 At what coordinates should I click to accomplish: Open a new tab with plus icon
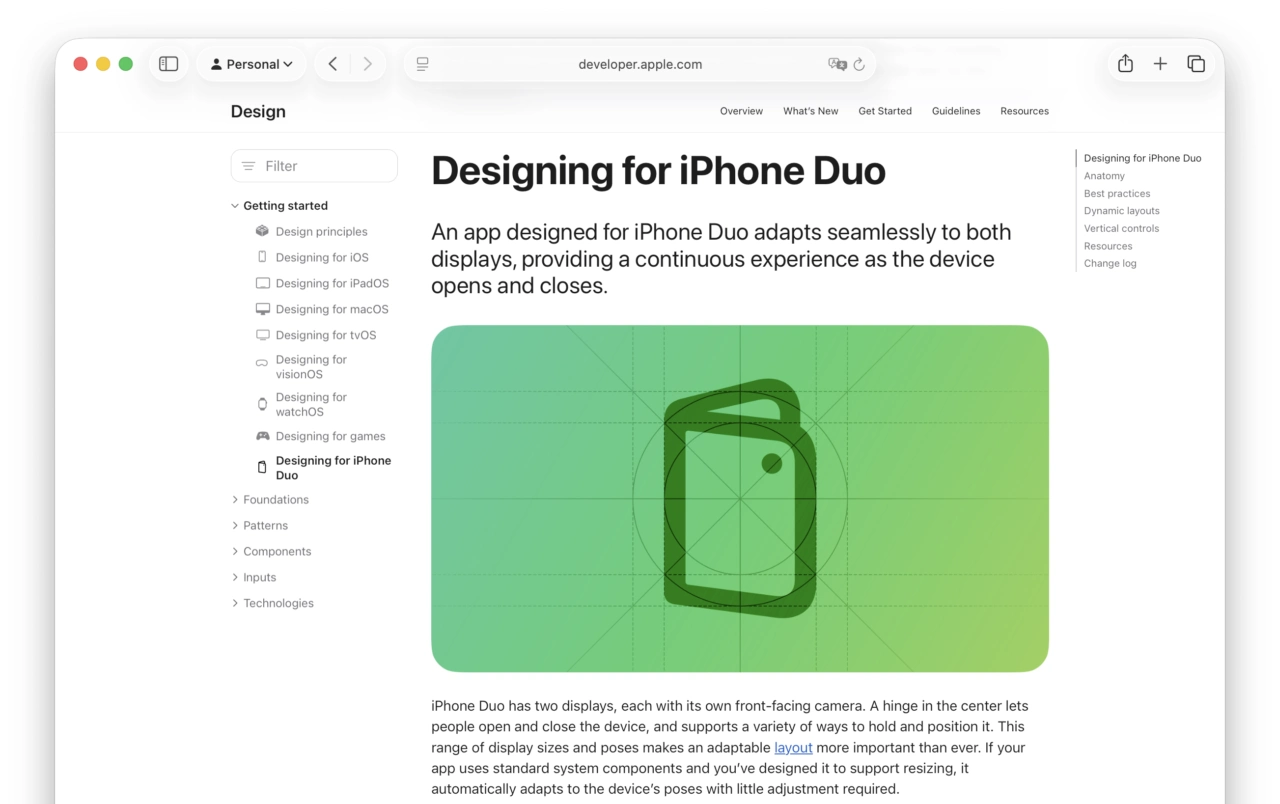coord(1160,64)
